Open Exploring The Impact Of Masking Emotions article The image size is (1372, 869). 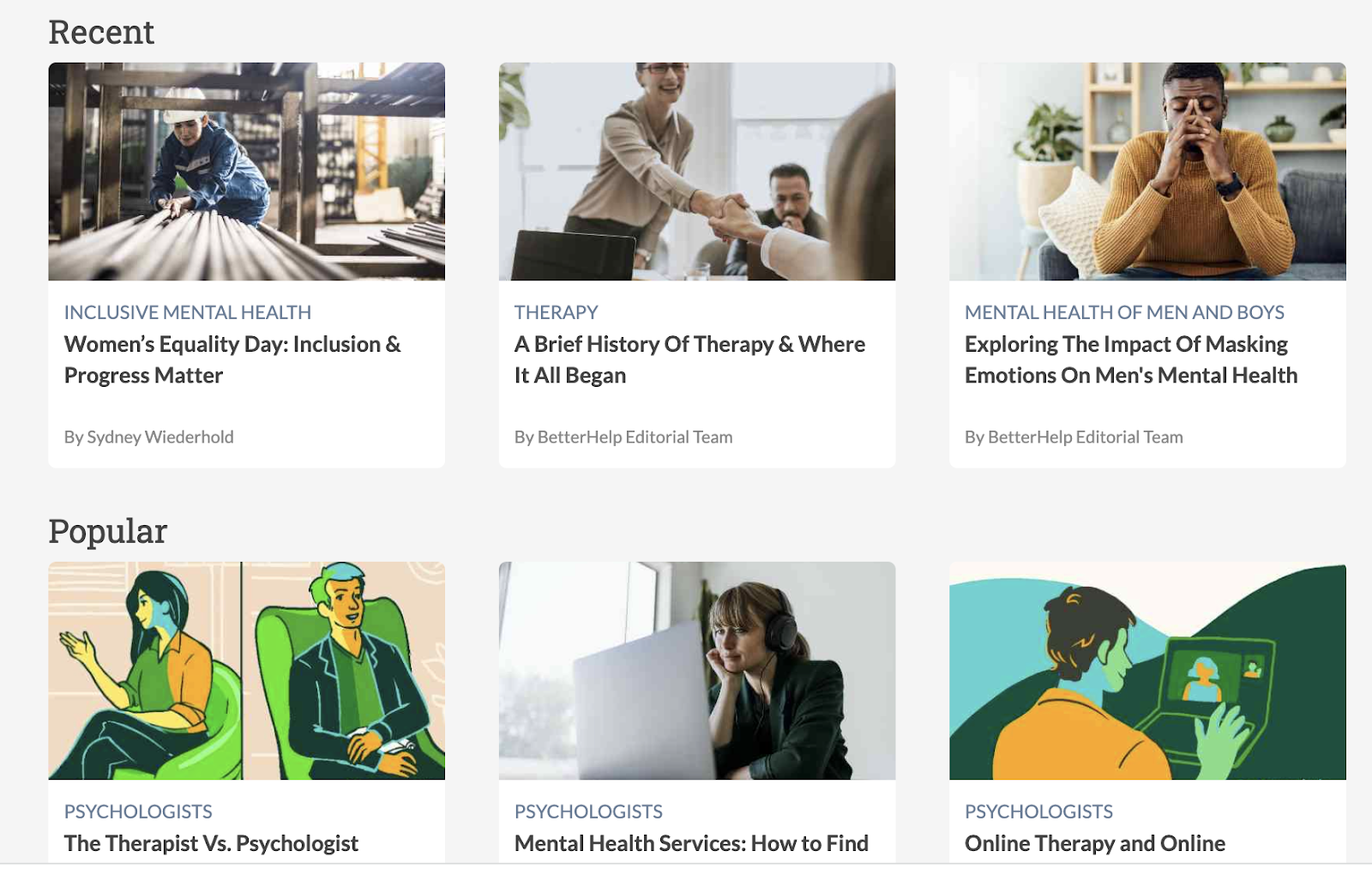[x=1131, y=359]
